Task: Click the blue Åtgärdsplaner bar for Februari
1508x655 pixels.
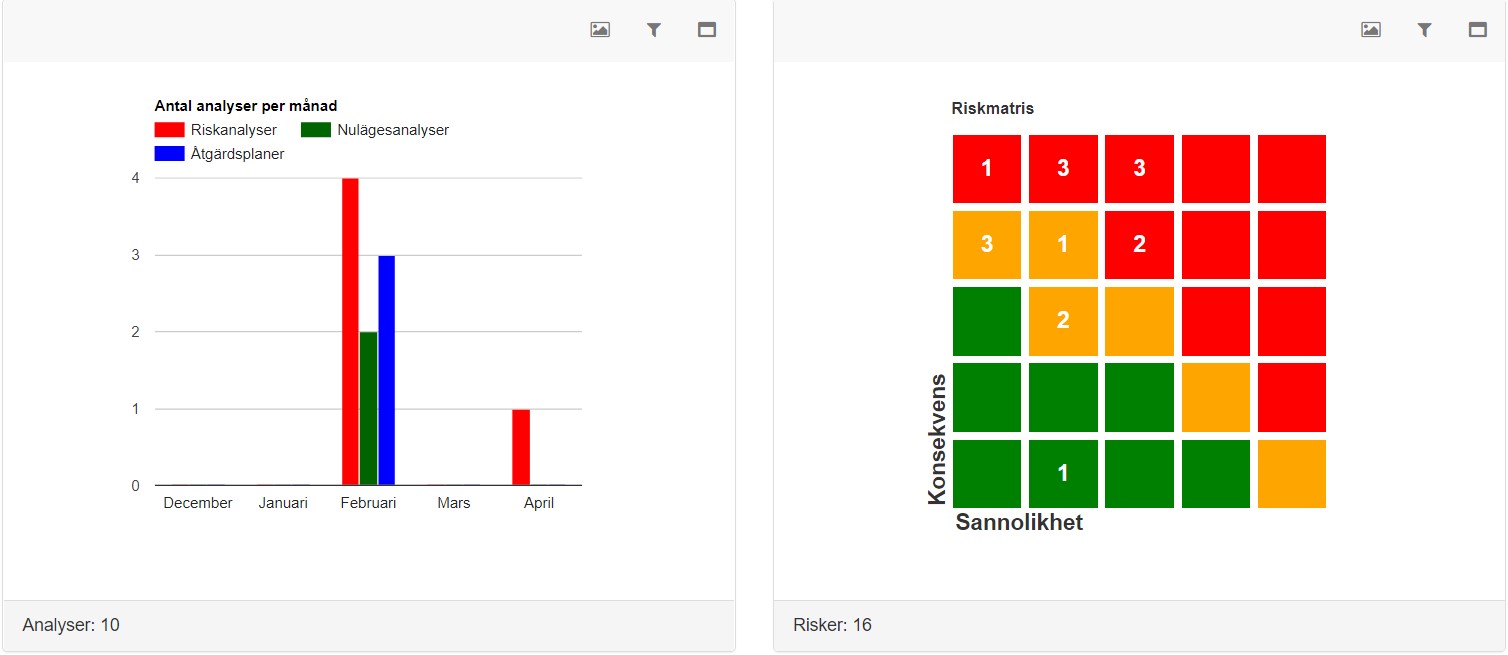Action: click(386, 370)
